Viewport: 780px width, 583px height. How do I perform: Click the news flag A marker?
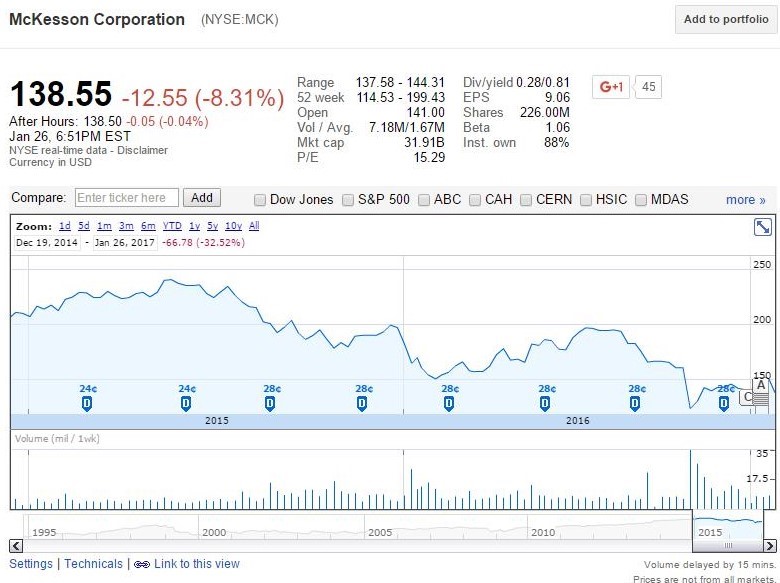tap(760, 384)
